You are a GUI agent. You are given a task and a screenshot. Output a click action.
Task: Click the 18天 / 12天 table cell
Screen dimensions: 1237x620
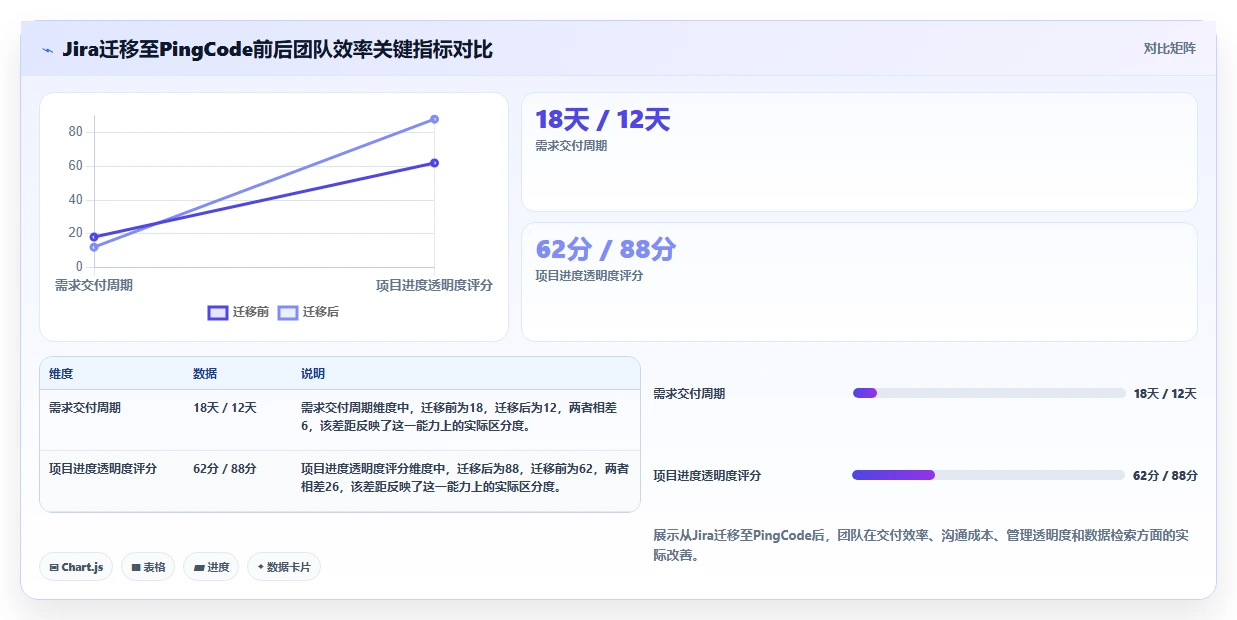[x=225, y=408]
